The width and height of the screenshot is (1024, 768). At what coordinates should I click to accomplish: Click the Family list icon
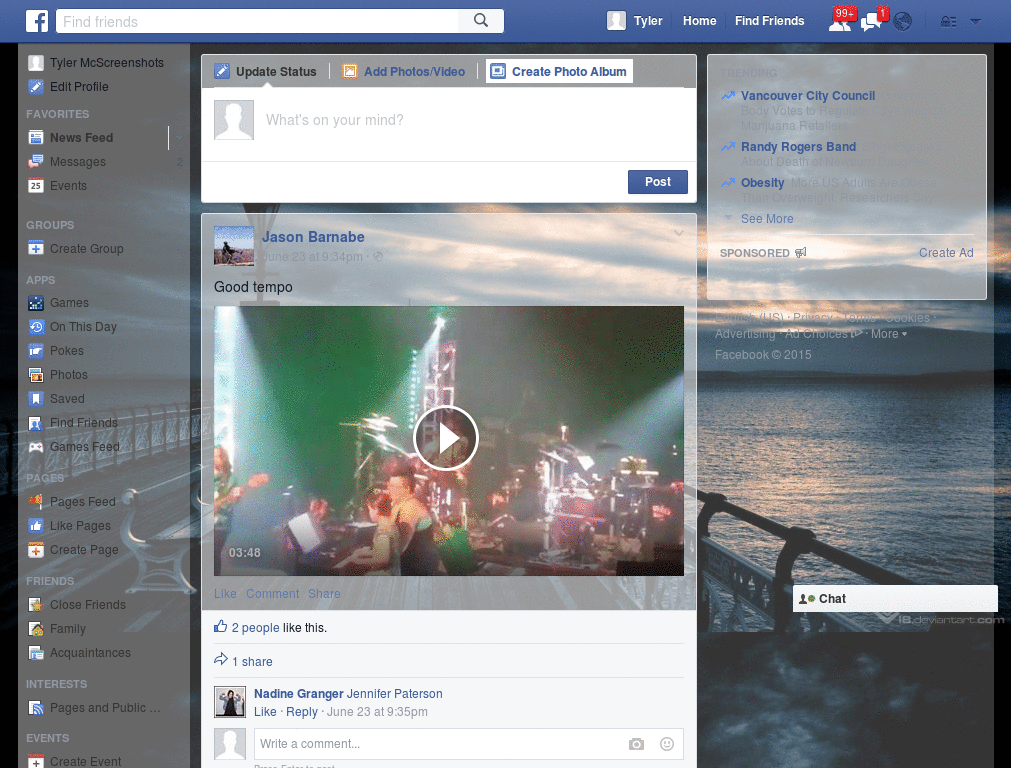[x=36, y=629]
